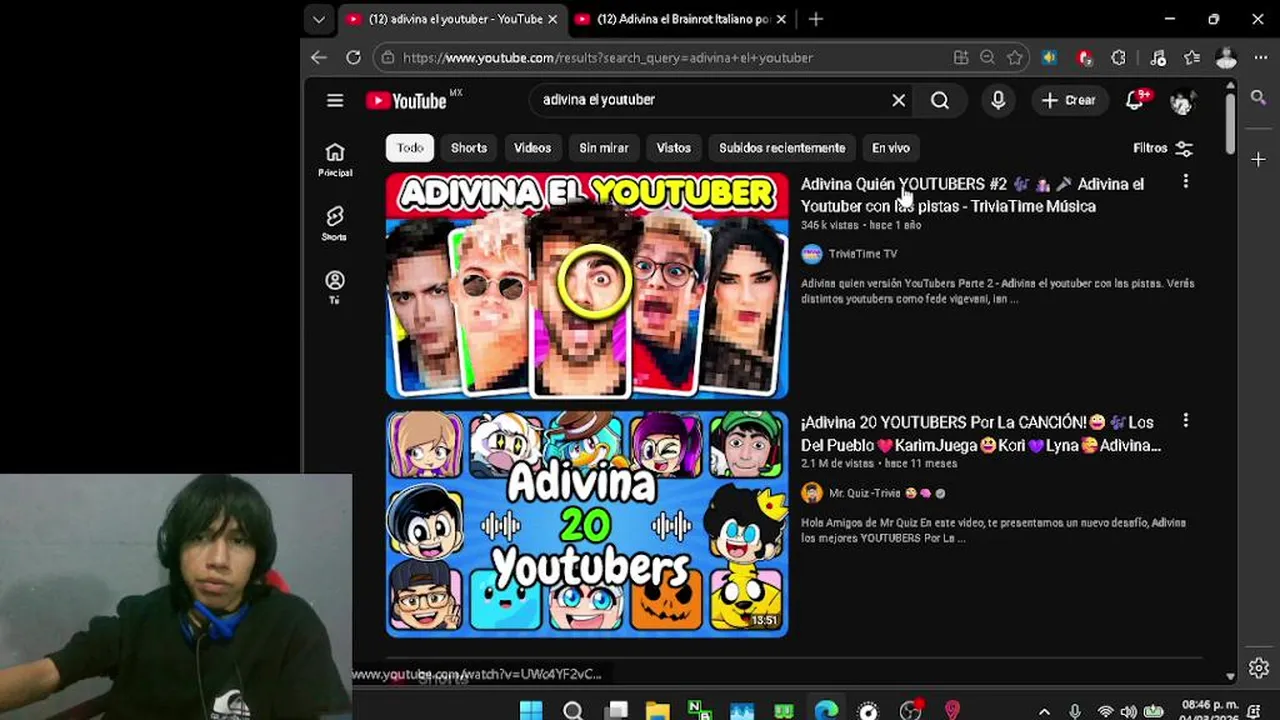This screenshot has width=1280, height=720.
Task: Start voice search with the microphone button
Action: [998, 100]
